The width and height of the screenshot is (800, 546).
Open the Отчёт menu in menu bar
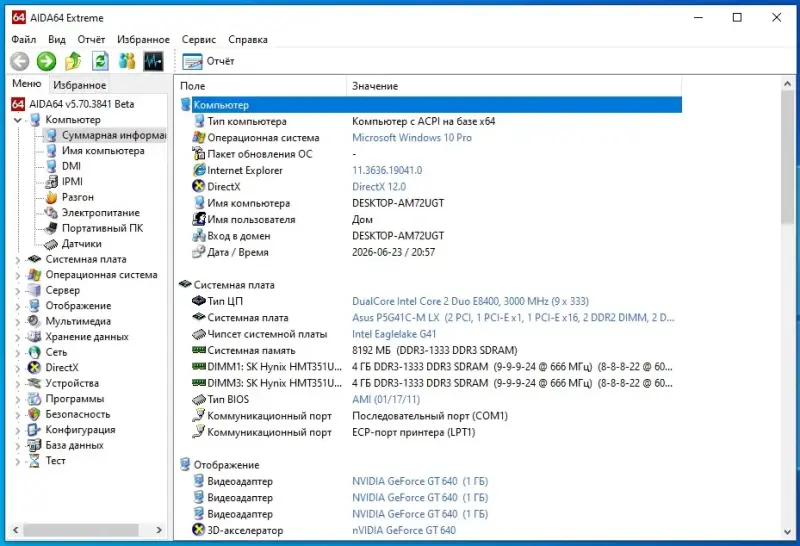click(x=91, y=39)
